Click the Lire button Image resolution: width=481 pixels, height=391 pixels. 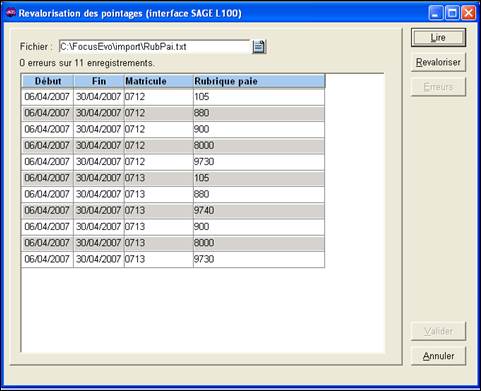438,38
